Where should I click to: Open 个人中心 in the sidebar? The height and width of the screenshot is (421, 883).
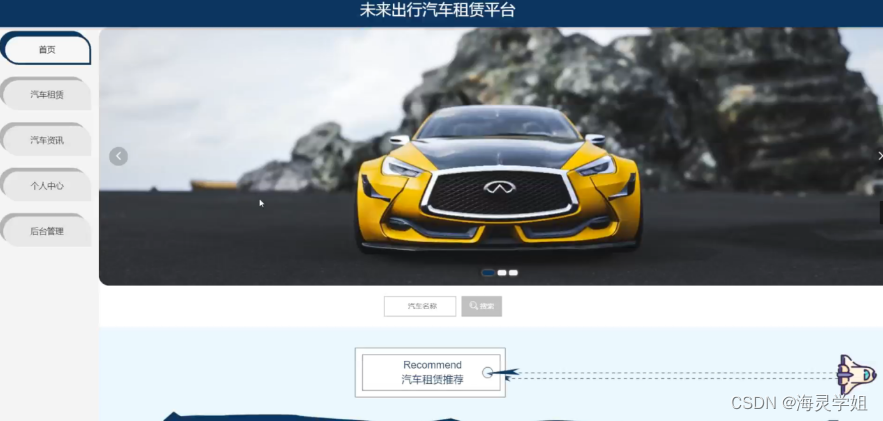pyautogui.click(x=46, y=186)
